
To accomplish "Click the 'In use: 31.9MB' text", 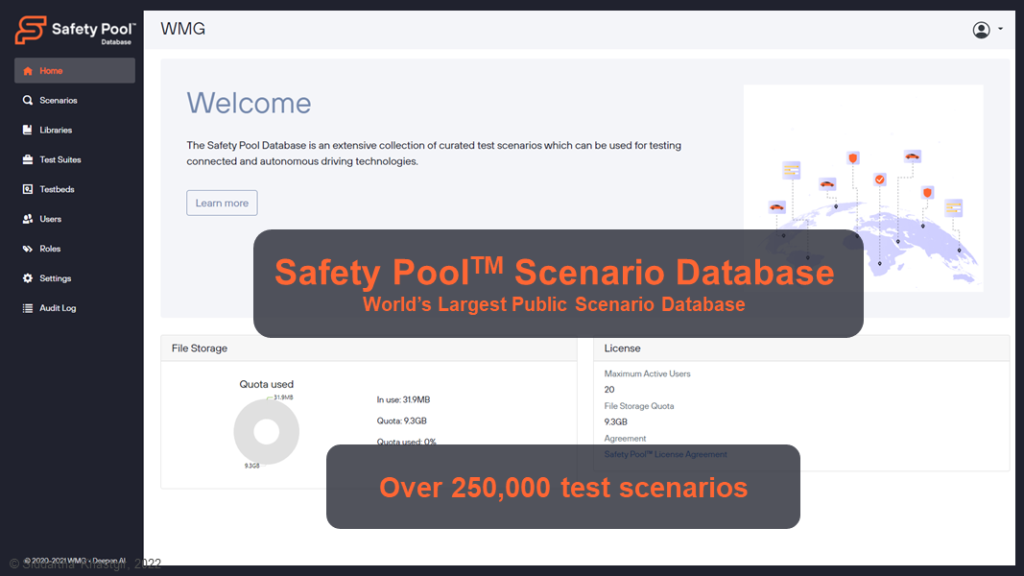I will pos(403,400).
